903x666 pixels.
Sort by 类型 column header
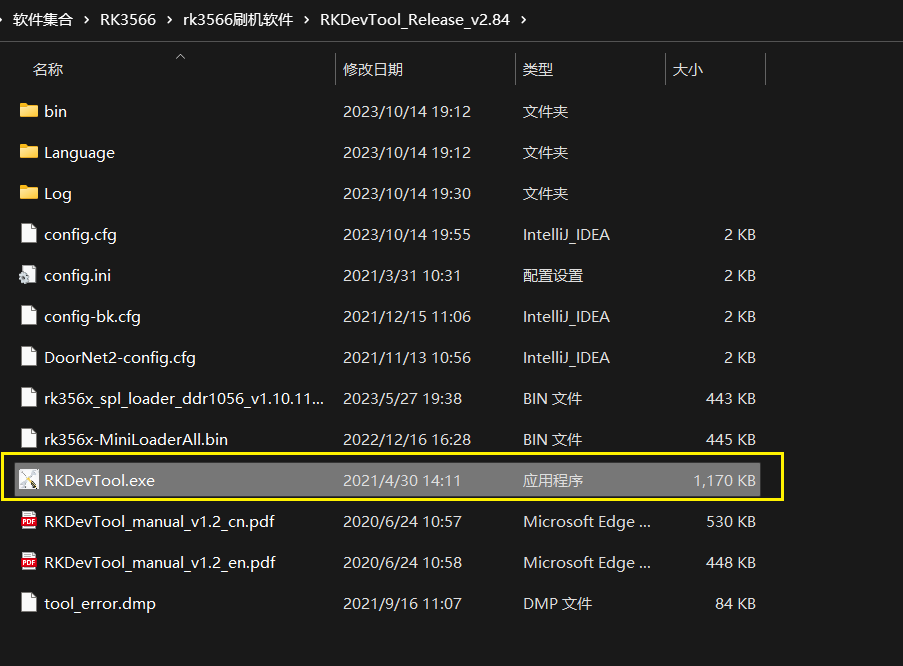(x=537, y=70)
